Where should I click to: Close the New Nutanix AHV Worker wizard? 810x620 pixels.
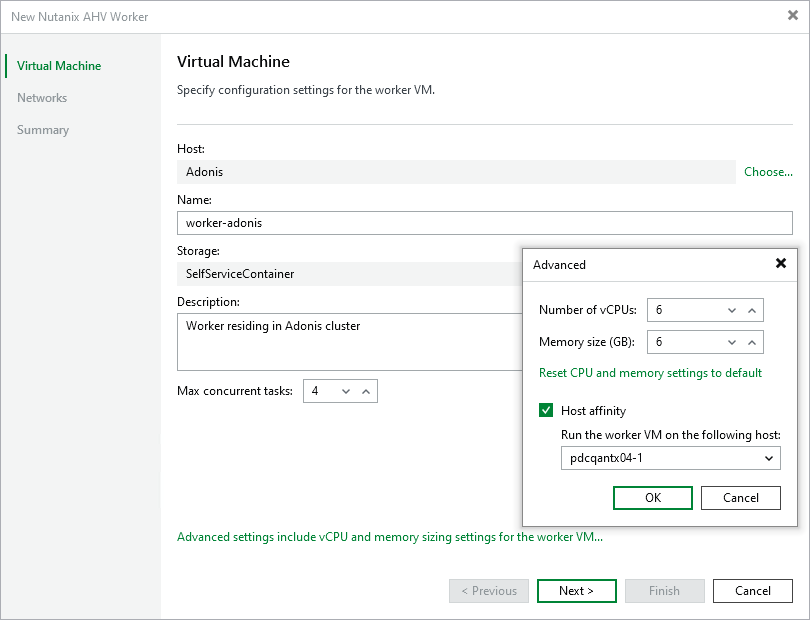(792, 16)
